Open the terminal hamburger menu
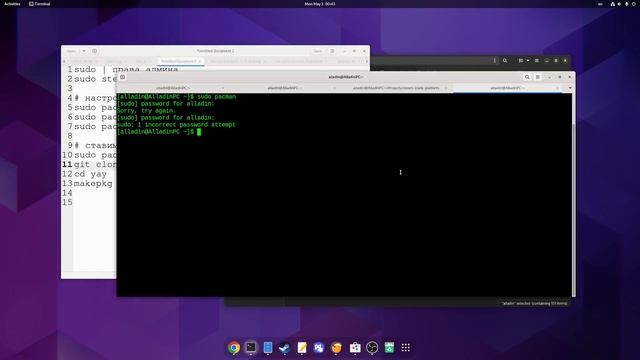 point(538,77)
